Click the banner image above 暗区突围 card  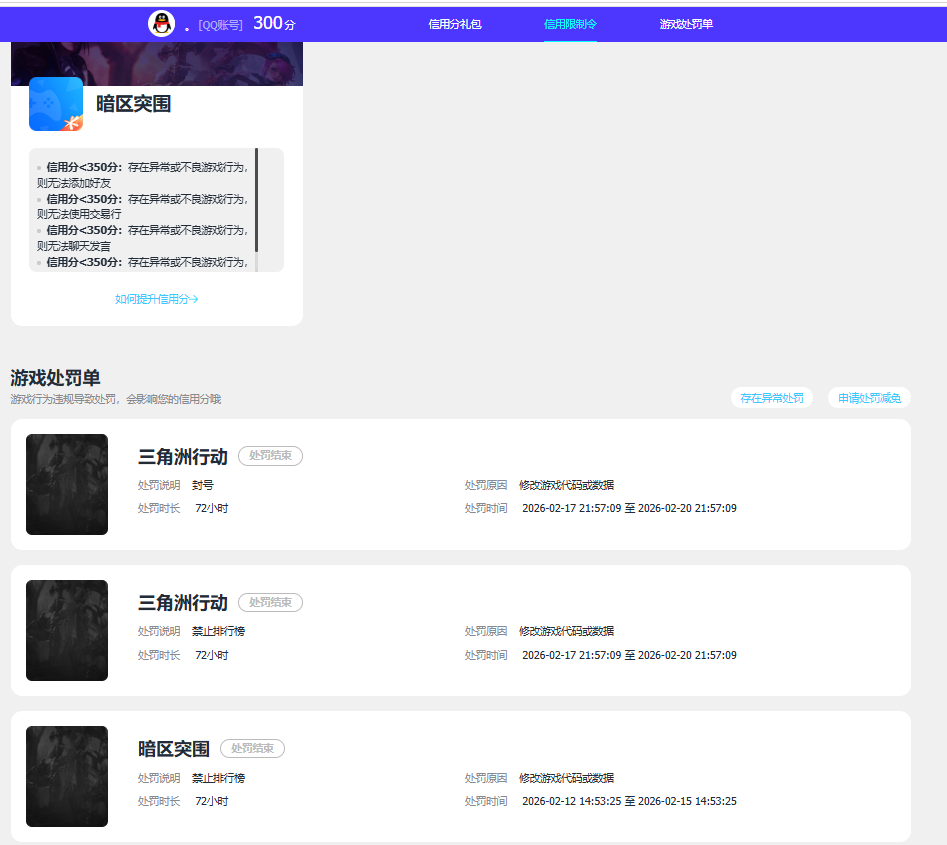point(157,64)
